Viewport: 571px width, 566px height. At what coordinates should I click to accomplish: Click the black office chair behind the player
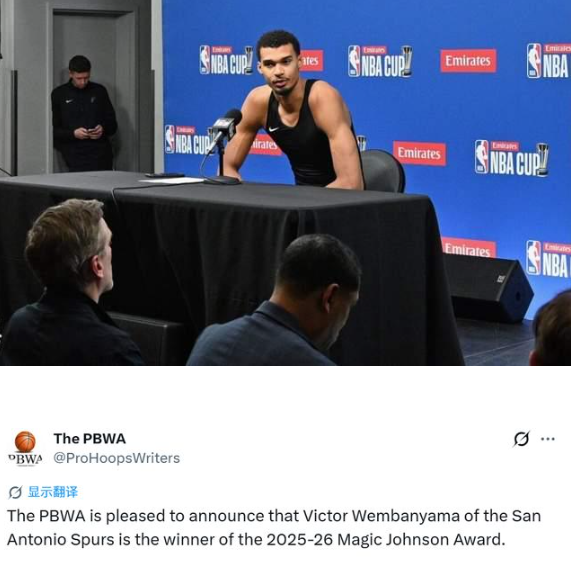(382, 171)
